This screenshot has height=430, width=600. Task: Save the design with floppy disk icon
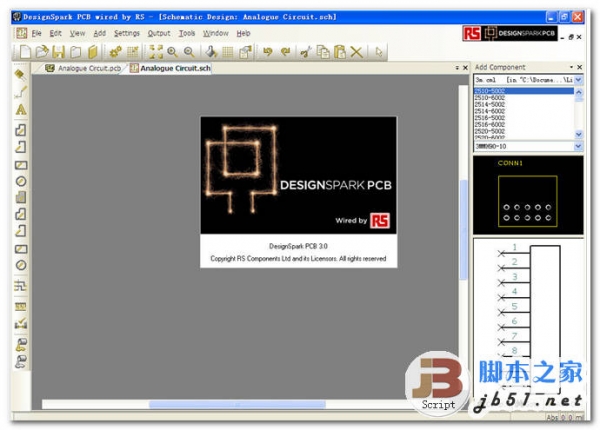[x=59, y=52]
